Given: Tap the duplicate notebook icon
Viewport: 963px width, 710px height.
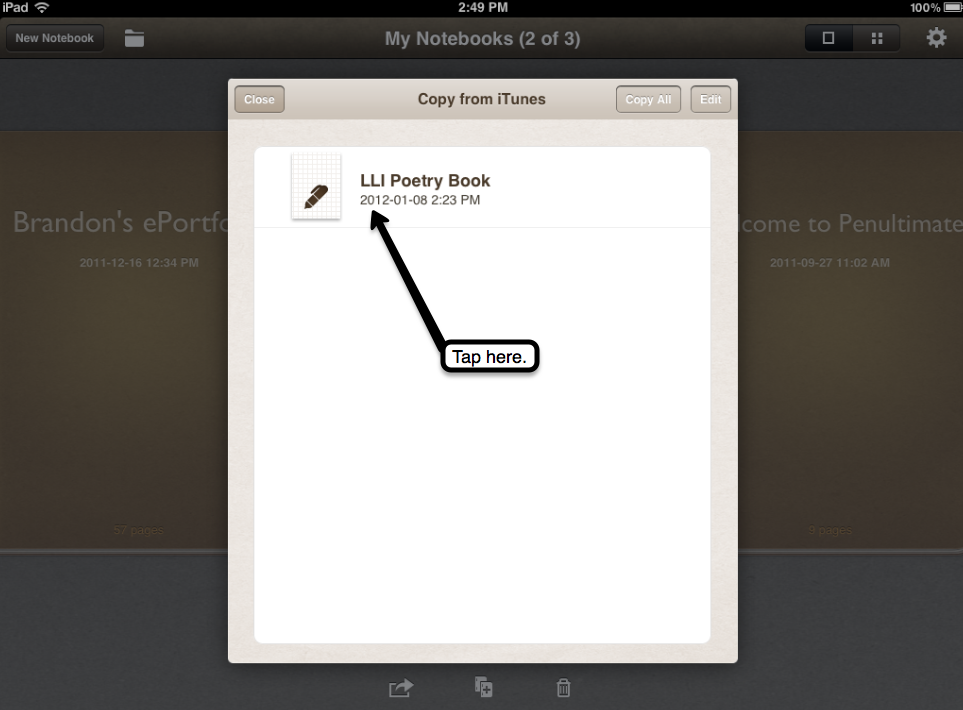Looking at the screenshot, I should click(483, 687).
